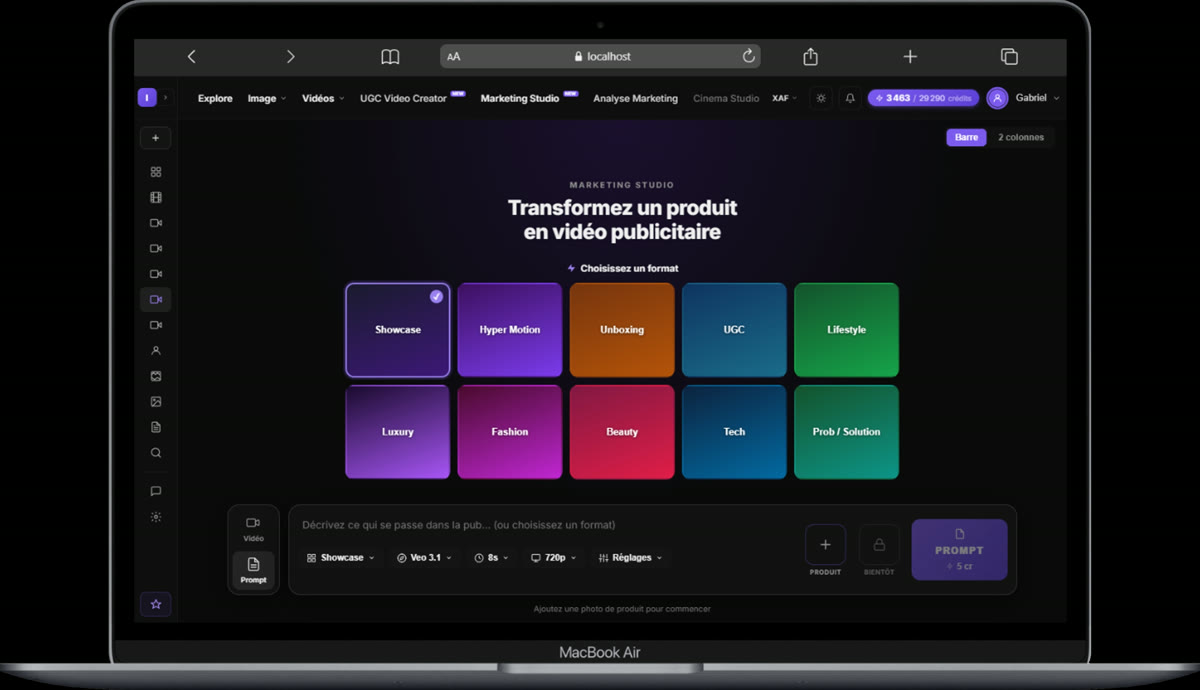Click the 3463 / 29290 crédits button
Image resolution: width=1200 pixels, height=690 pixels.
pos(922,98)
